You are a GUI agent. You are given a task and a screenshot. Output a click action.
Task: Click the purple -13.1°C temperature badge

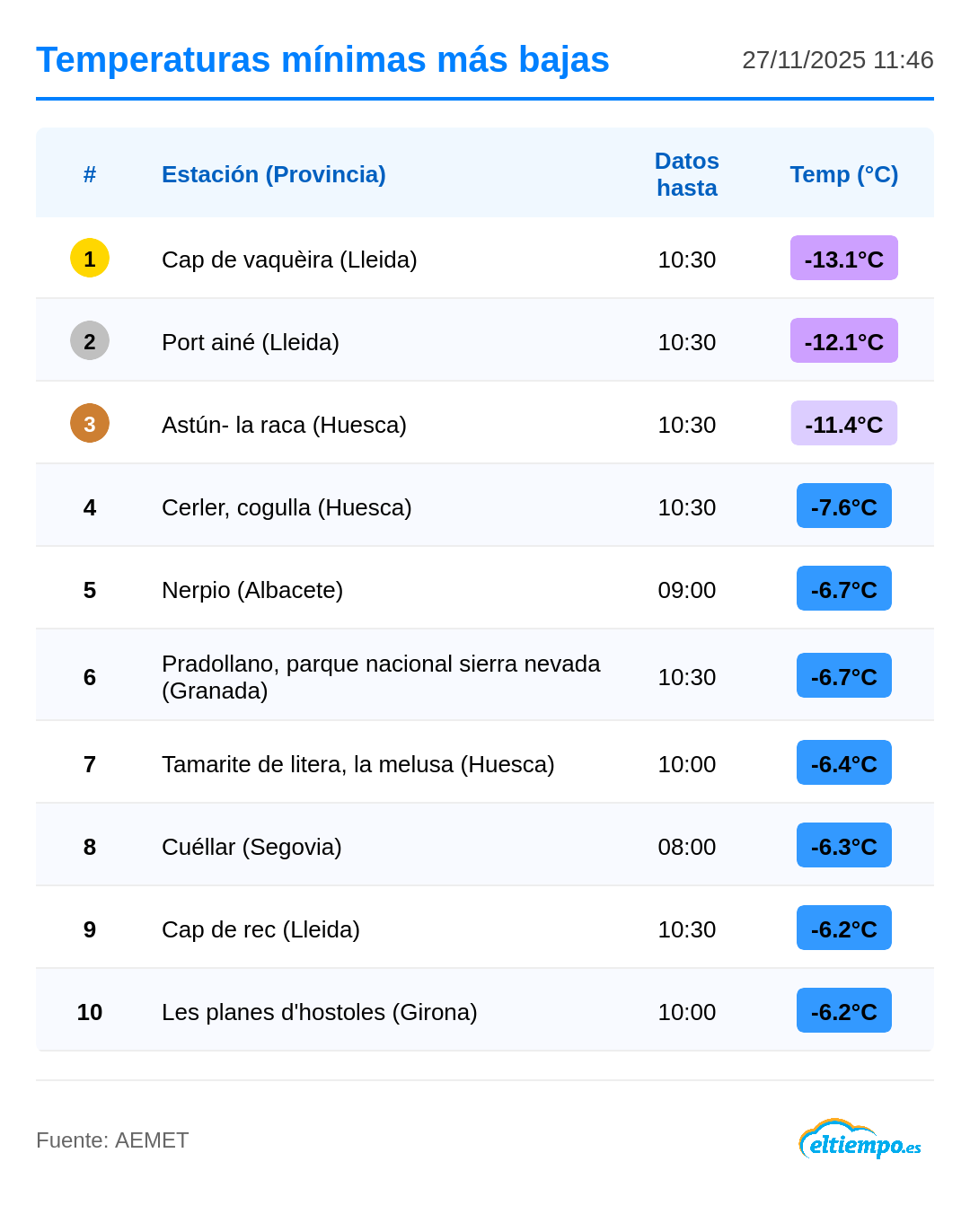pos(843,259)
